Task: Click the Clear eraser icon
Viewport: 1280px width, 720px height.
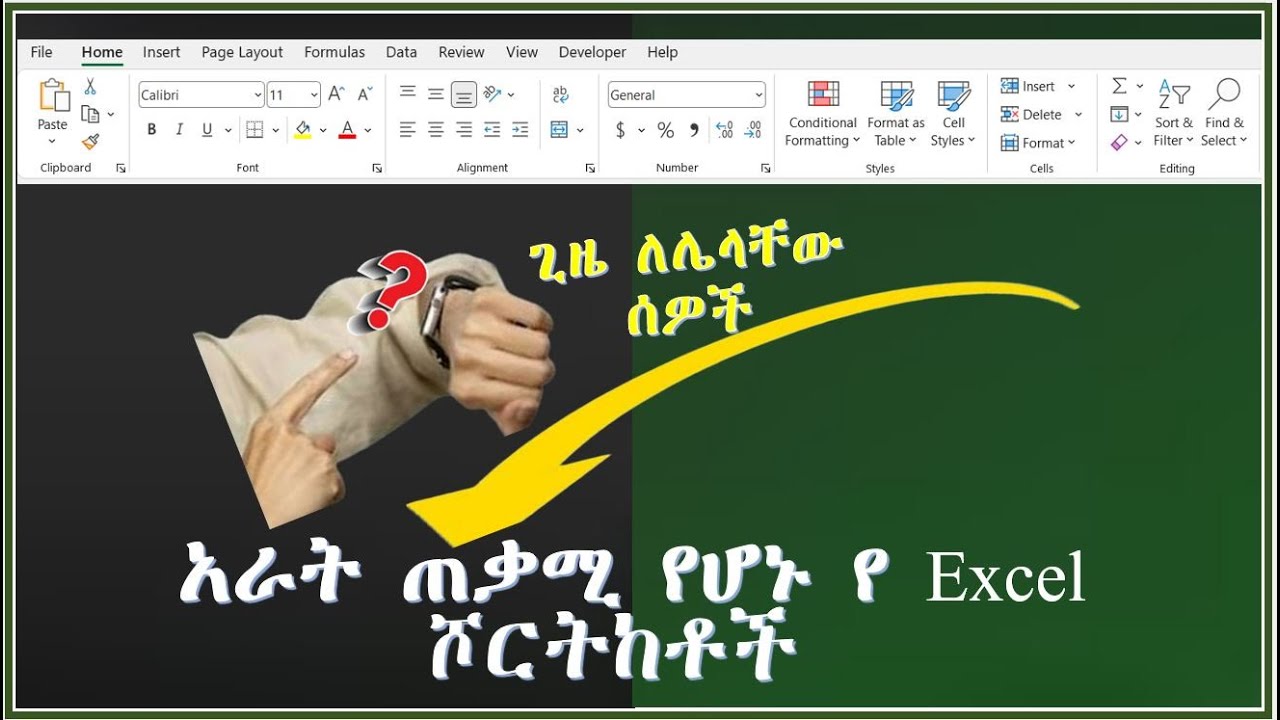Action: [1120, 143]
